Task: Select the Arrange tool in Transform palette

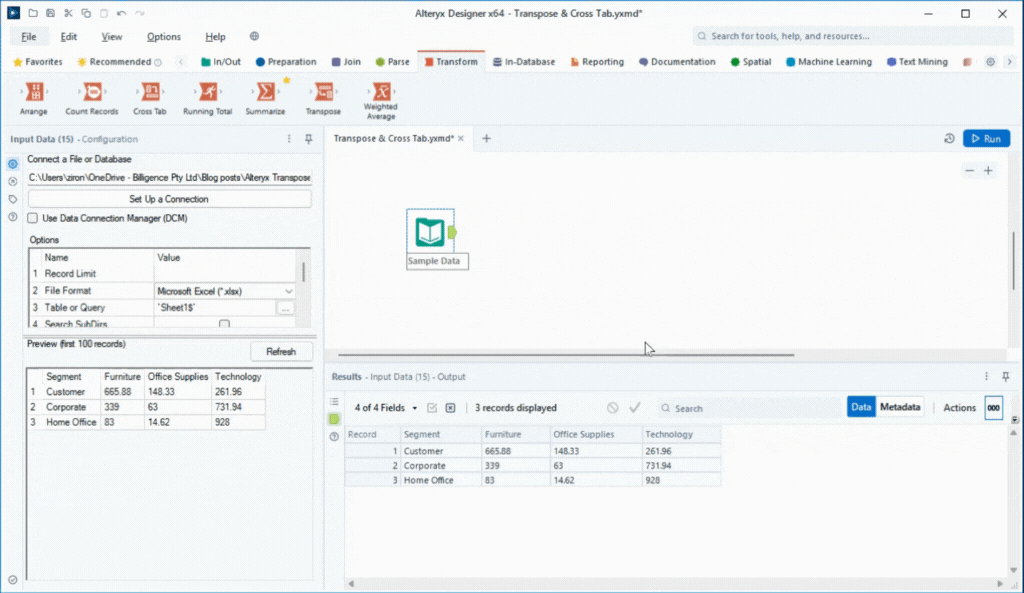Action: click(x=33, y=99)
